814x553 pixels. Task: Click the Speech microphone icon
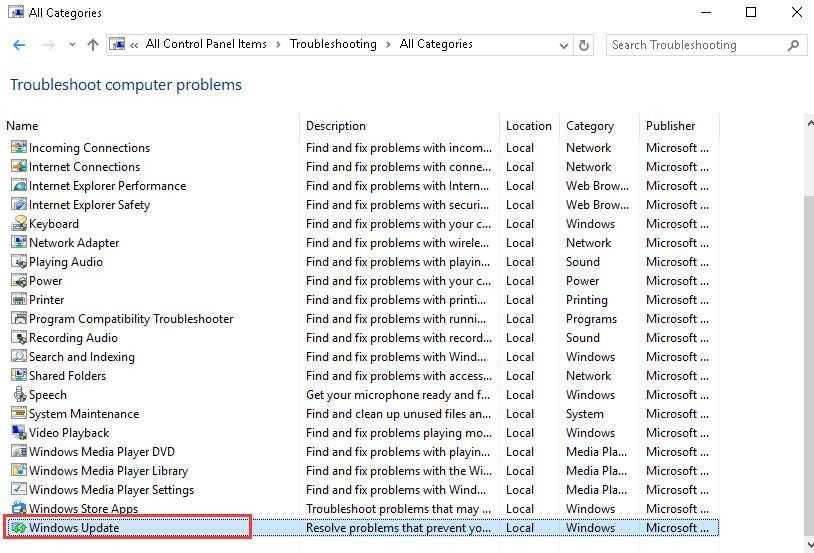[x=18, y=395]
